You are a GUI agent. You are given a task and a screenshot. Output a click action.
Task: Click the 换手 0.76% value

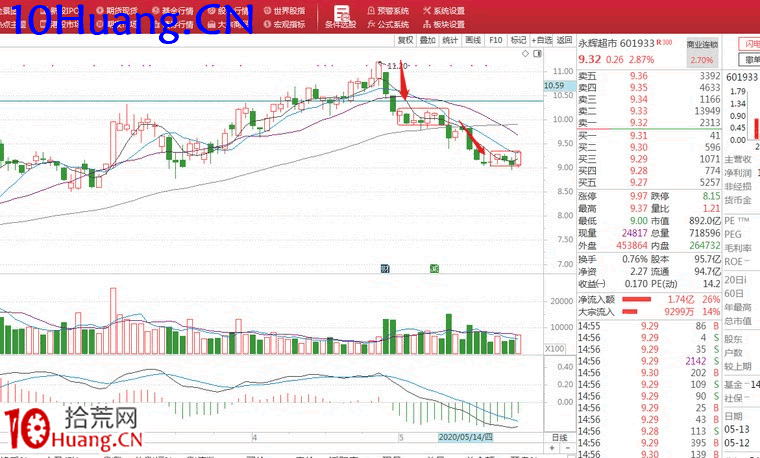(635, 259)
